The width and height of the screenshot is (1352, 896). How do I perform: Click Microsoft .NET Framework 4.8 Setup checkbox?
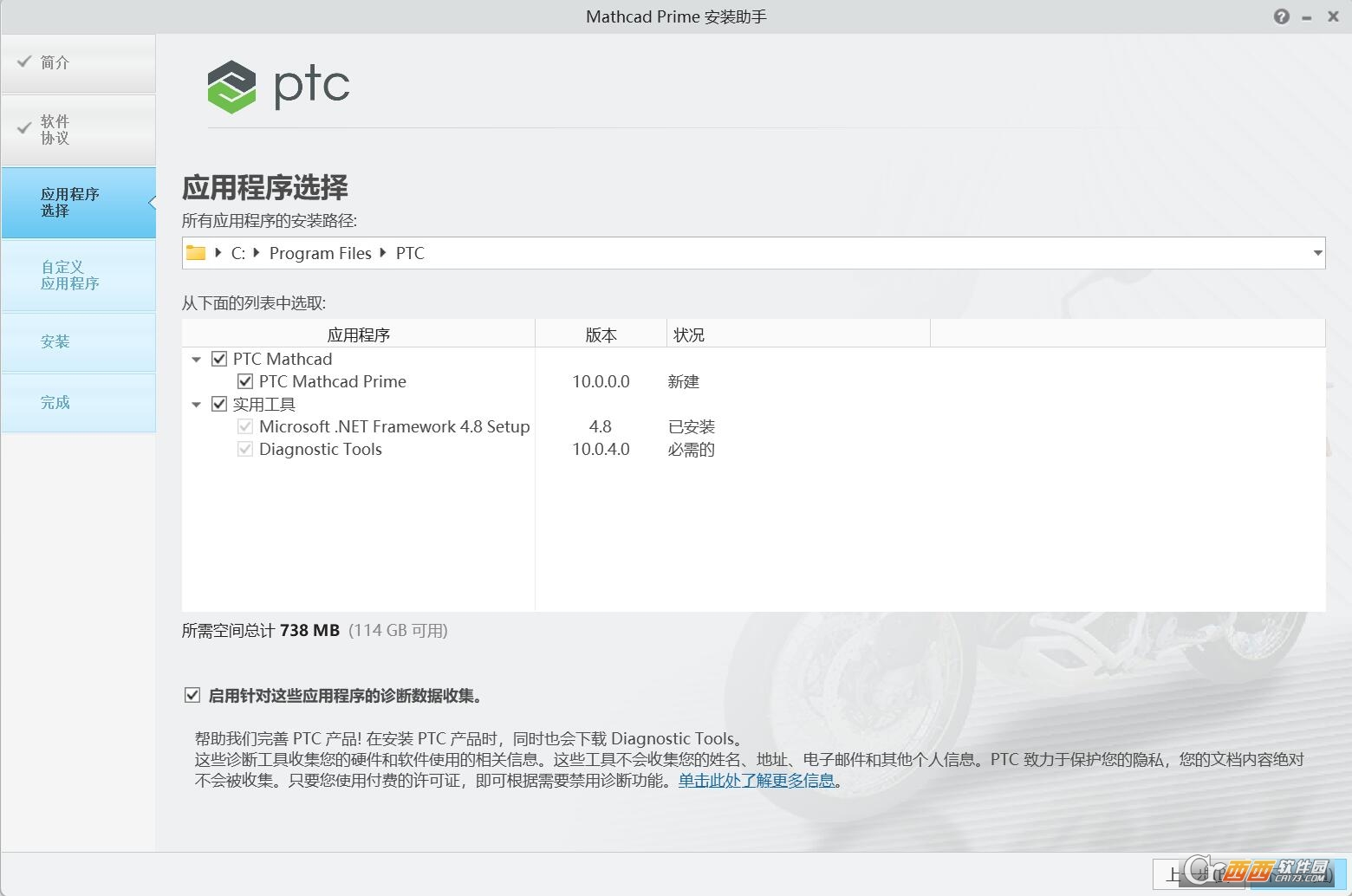245,426
